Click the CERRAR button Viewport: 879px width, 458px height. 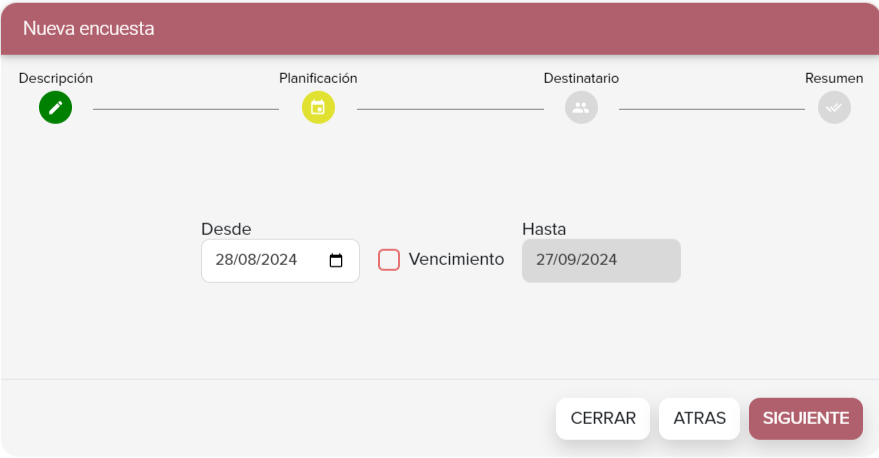tap(603, 419)
